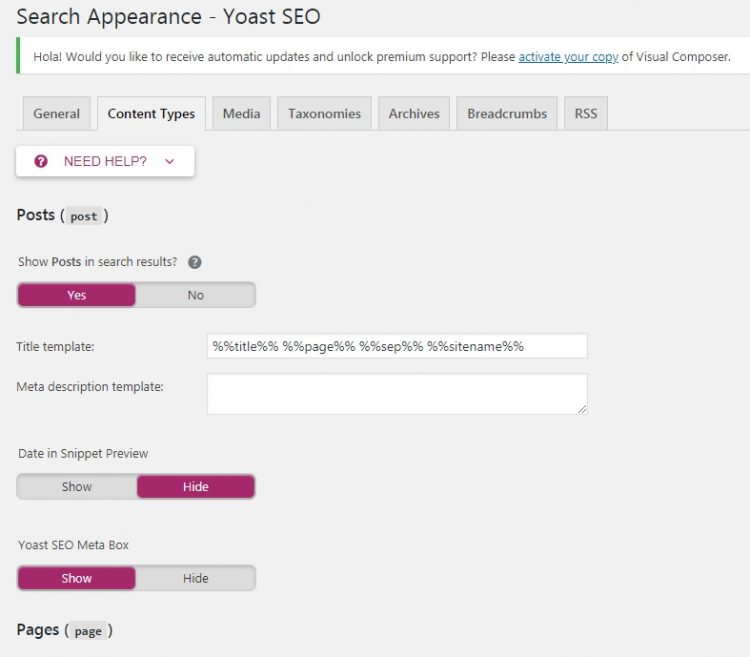Screen dimensions: 750x657
Task: Set Show Posts in search results to No
Action: pos(196,295)
